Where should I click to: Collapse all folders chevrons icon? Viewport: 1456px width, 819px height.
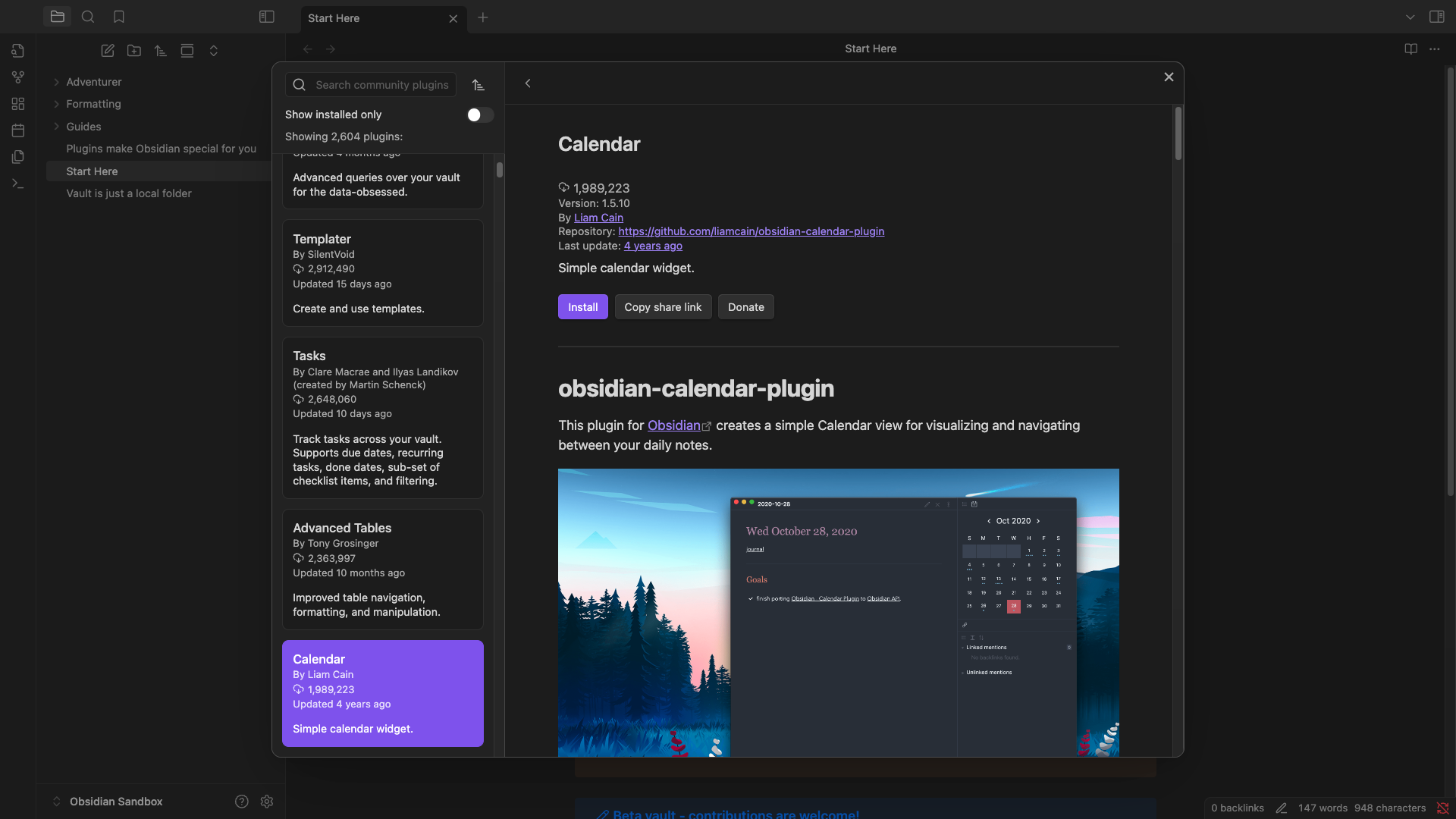(x=214, y=51)
